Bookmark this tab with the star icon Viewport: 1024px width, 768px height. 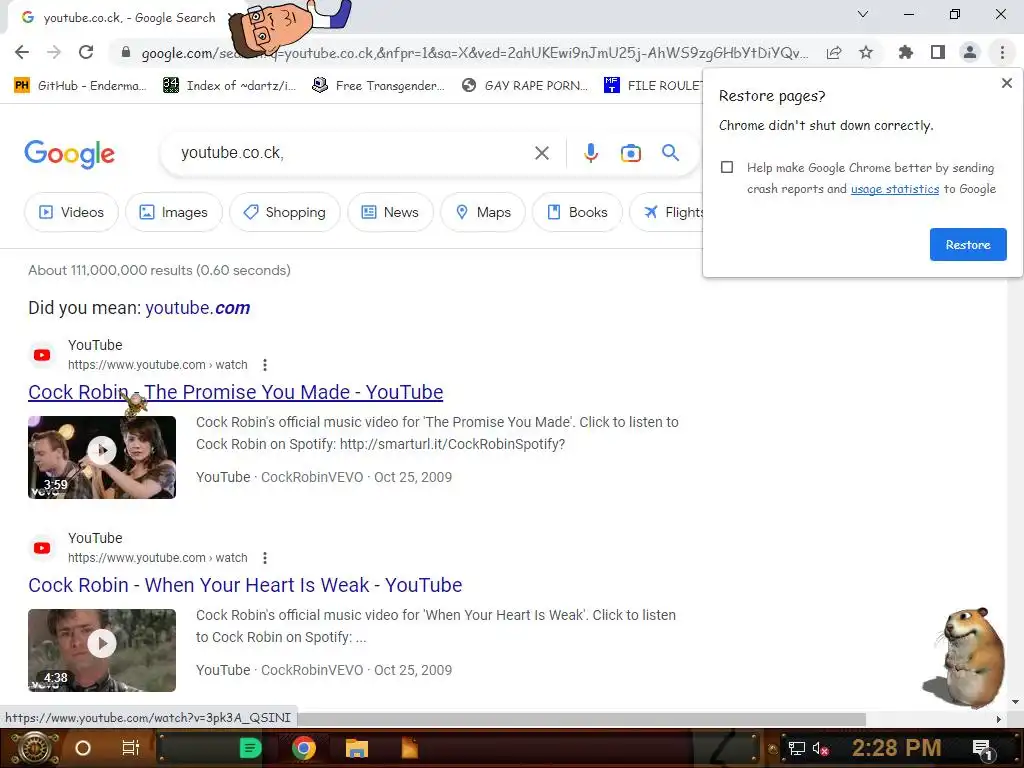coord(866,52)
